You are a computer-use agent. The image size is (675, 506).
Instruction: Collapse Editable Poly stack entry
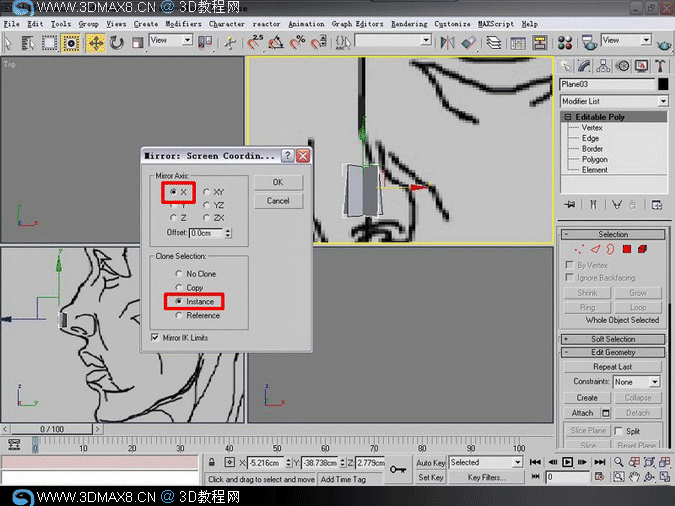[x=568, y=117]
